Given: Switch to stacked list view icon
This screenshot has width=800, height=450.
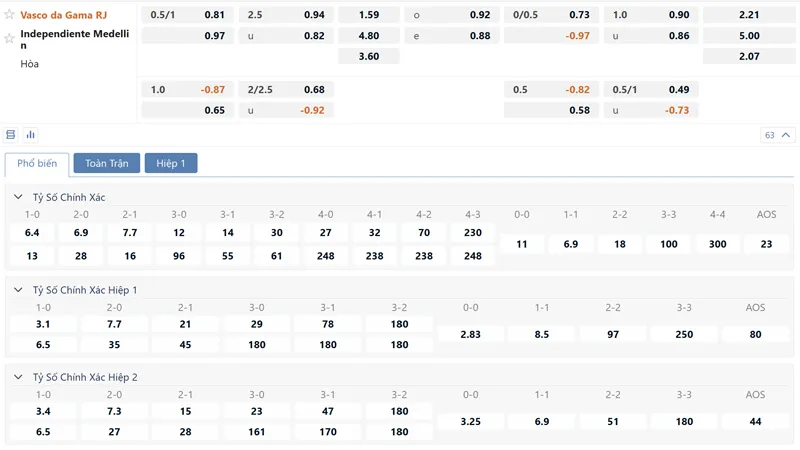Looking at the screenshot, I should (11, 135).
